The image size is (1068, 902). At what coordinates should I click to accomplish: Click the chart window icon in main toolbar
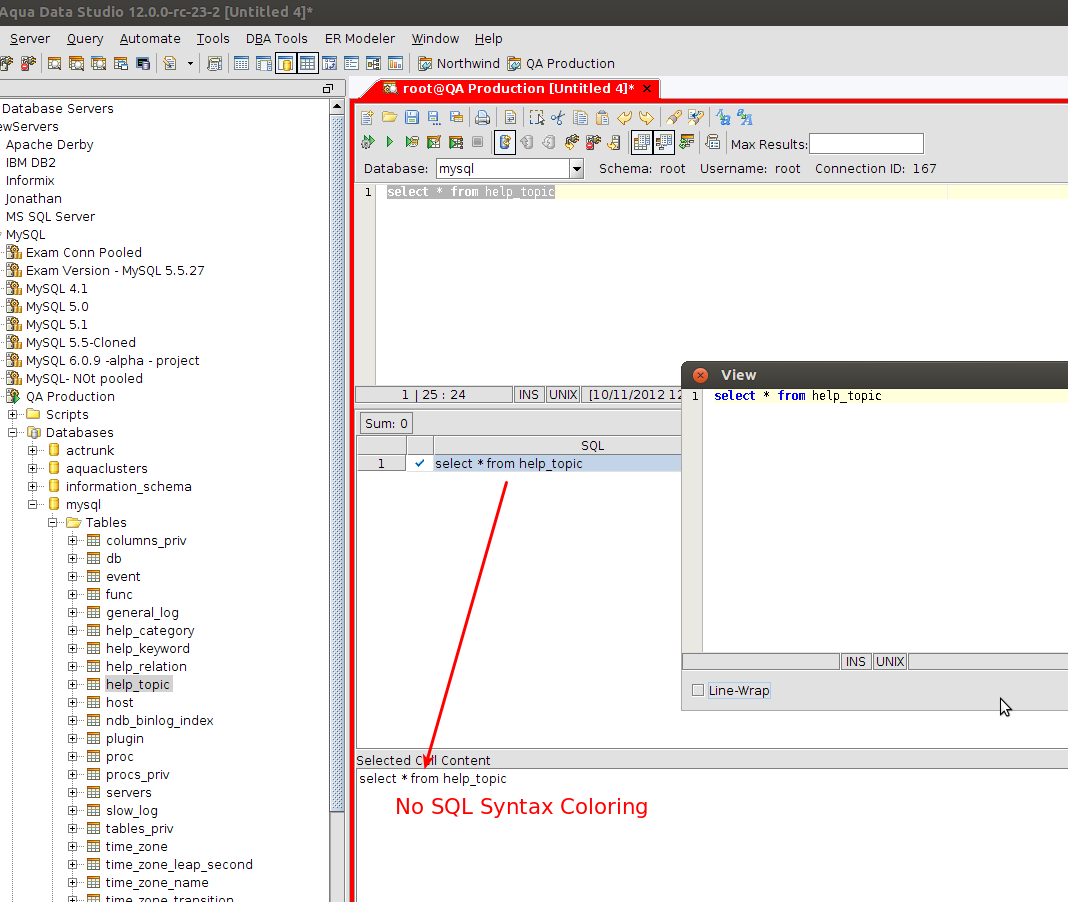pyautogui.click(x=395, y=63)
